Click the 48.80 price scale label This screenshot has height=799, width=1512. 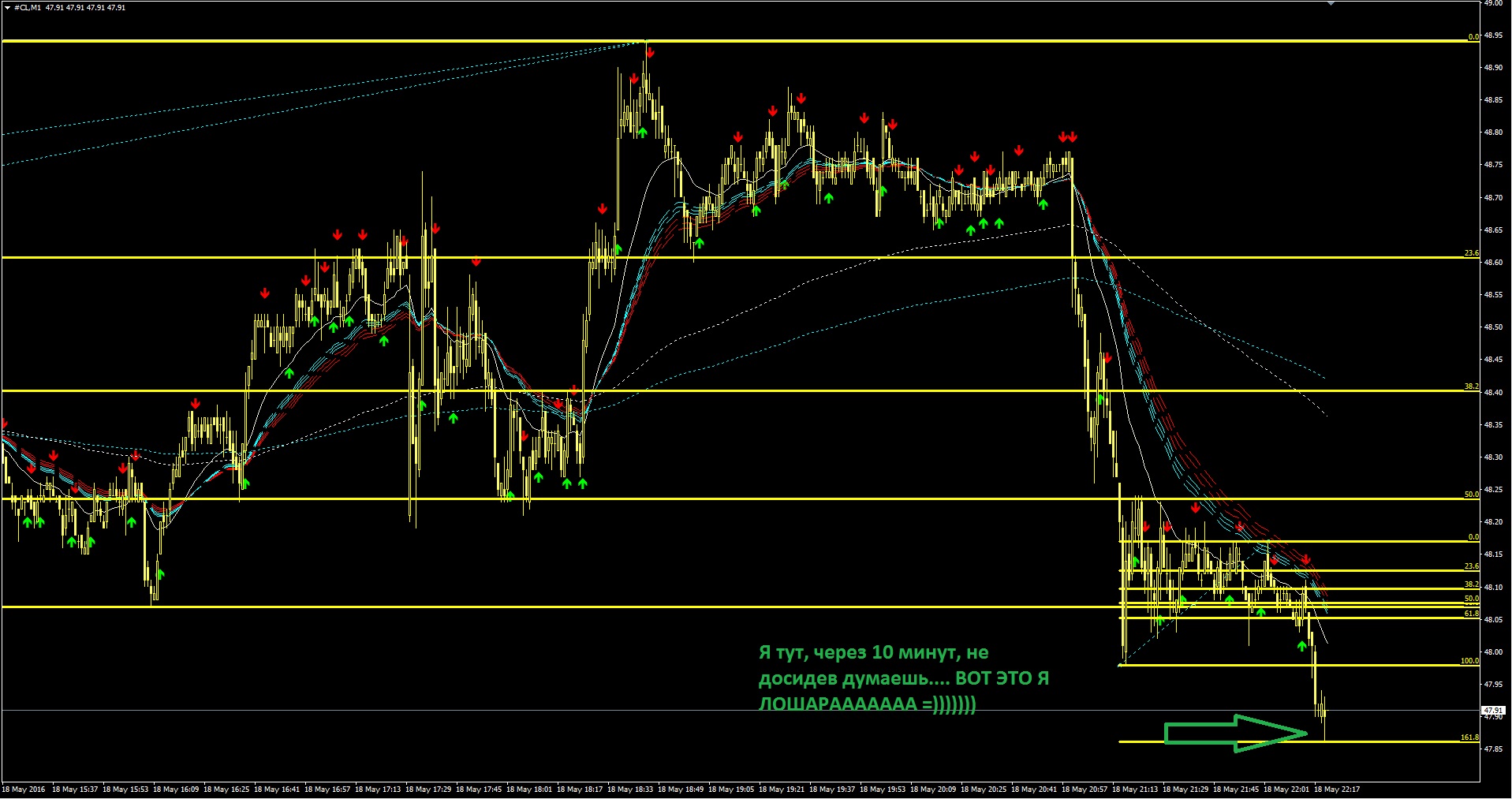coord(1493,133)
